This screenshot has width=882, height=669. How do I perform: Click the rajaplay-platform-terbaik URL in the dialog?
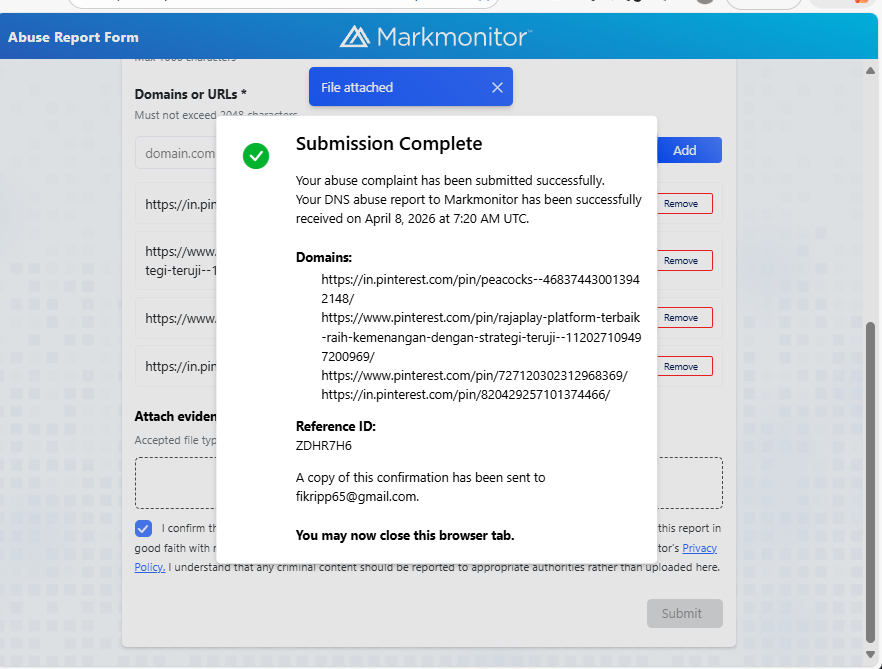click(481, 337)
